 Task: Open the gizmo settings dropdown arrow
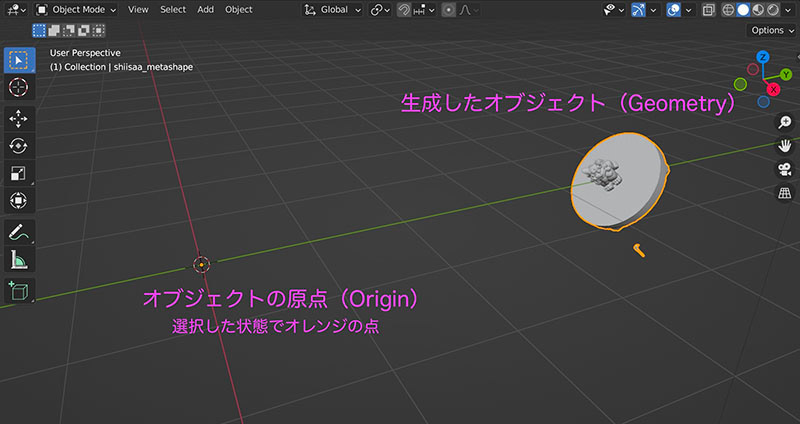(653, 10)
